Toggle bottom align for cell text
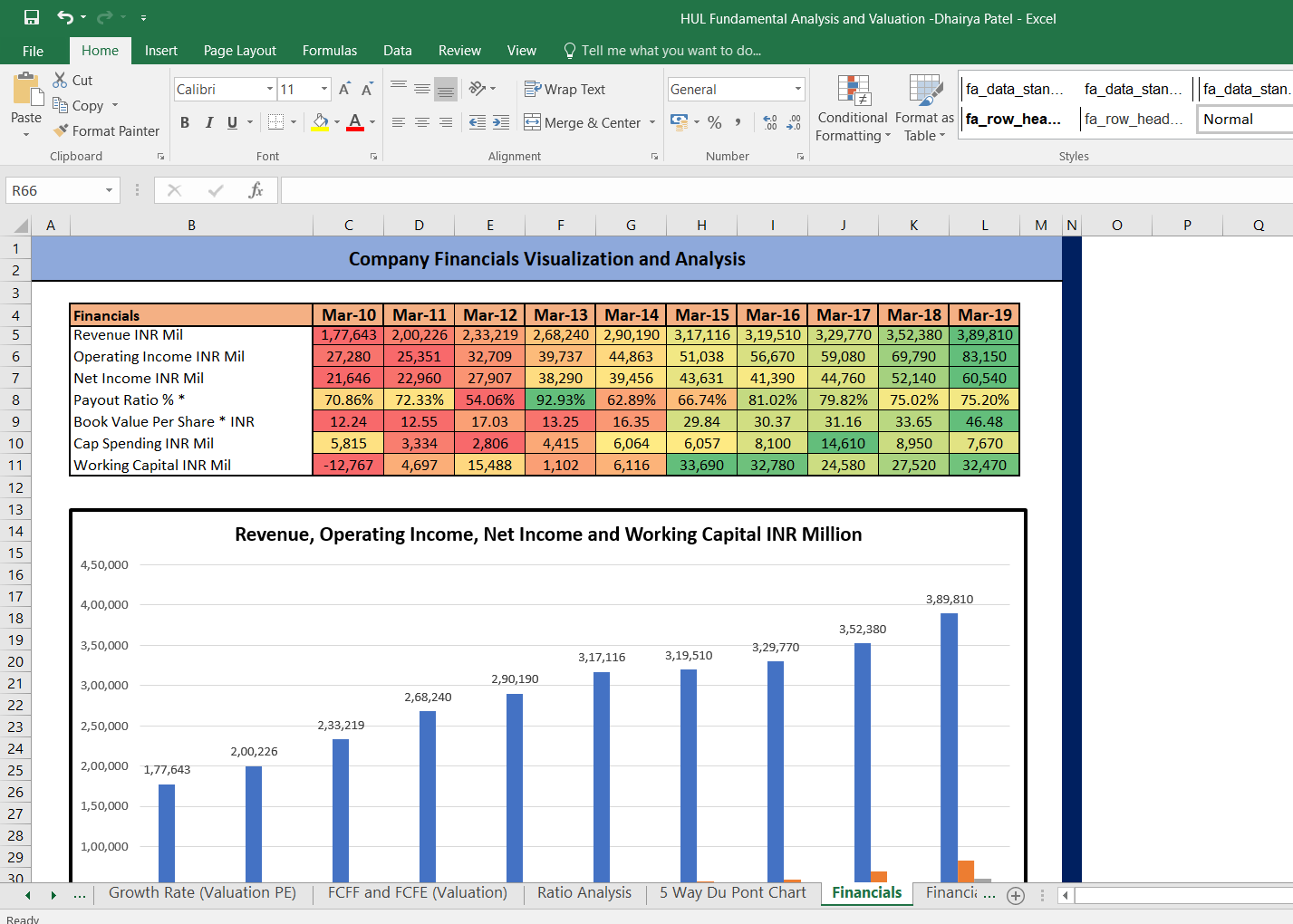The image size is (1293, 924). pyautogui.click(x=446, y=88)
